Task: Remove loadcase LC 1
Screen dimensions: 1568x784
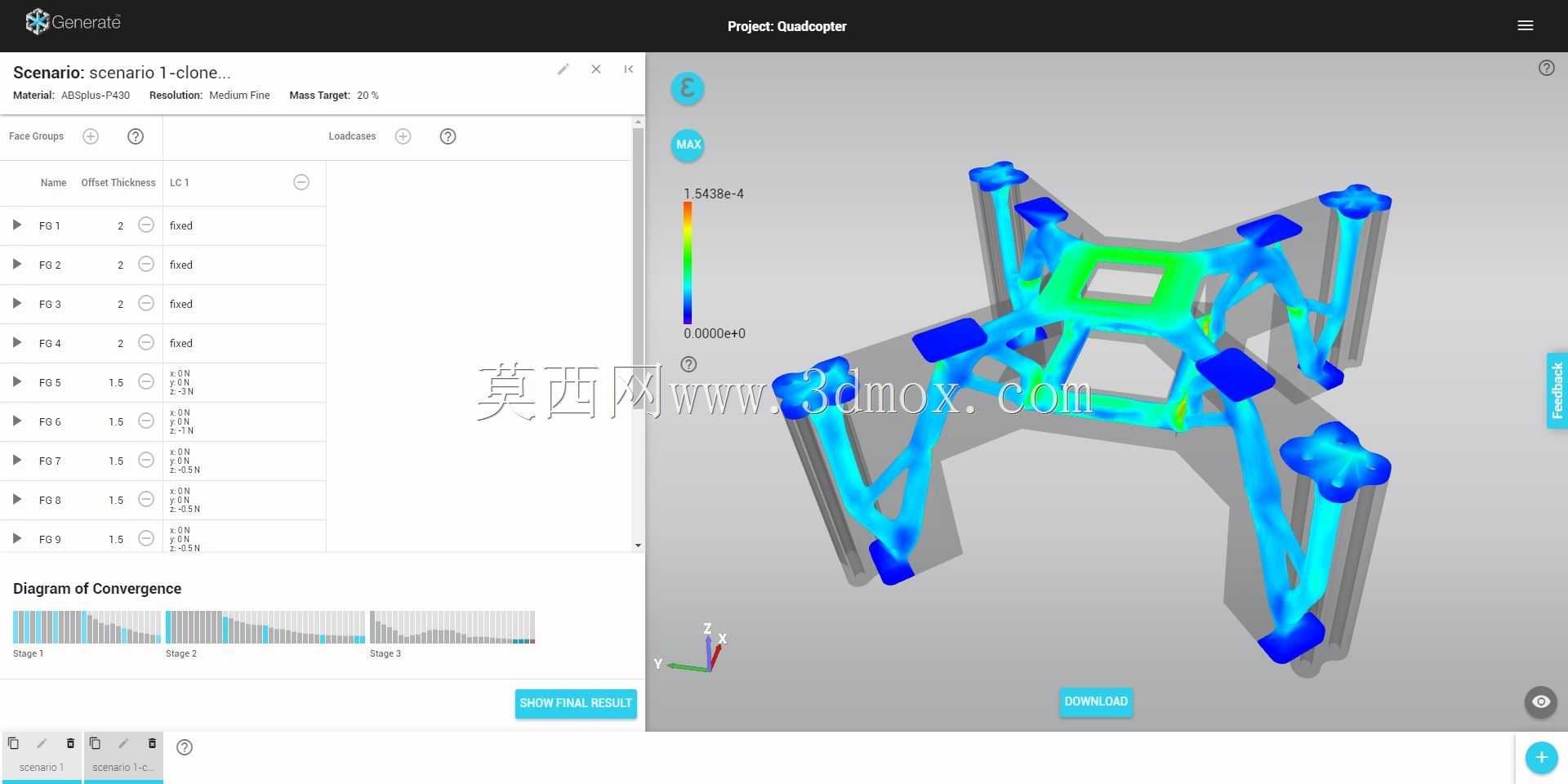Action: coord(301,182)
